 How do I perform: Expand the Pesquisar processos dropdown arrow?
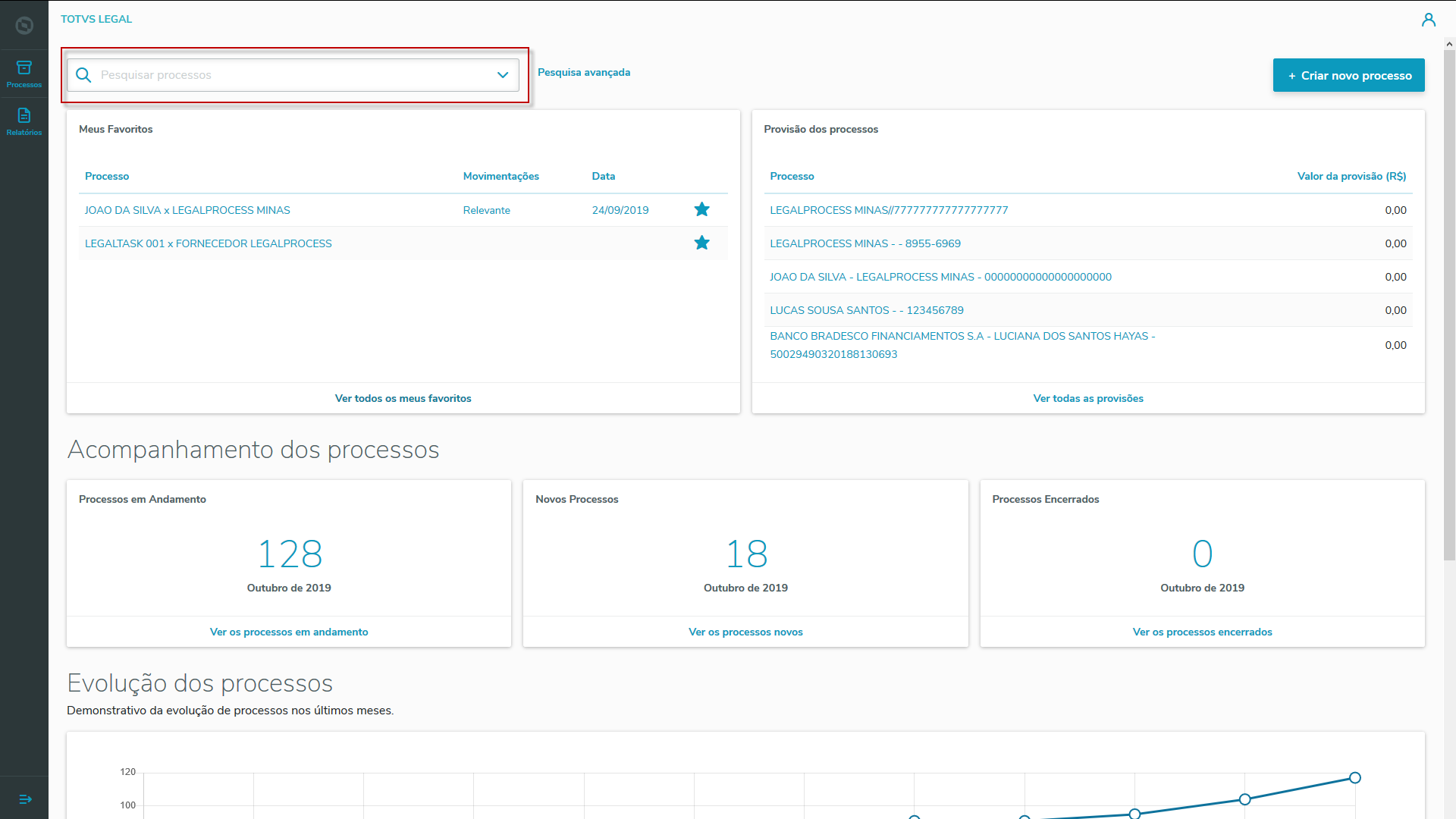point(502,75)
